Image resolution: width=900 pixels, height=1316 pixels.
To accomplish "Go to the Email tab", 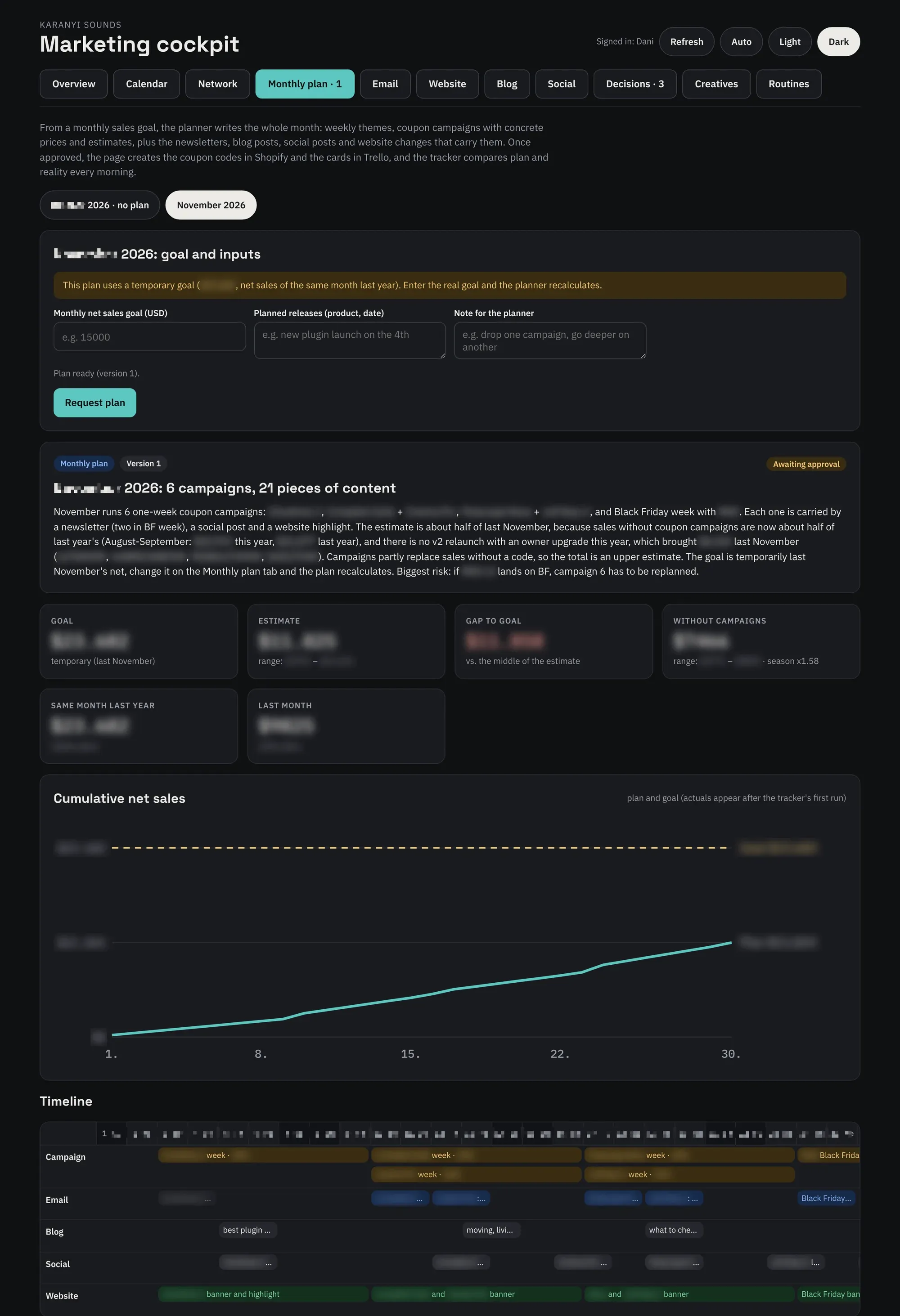I will tap(385, 84).
